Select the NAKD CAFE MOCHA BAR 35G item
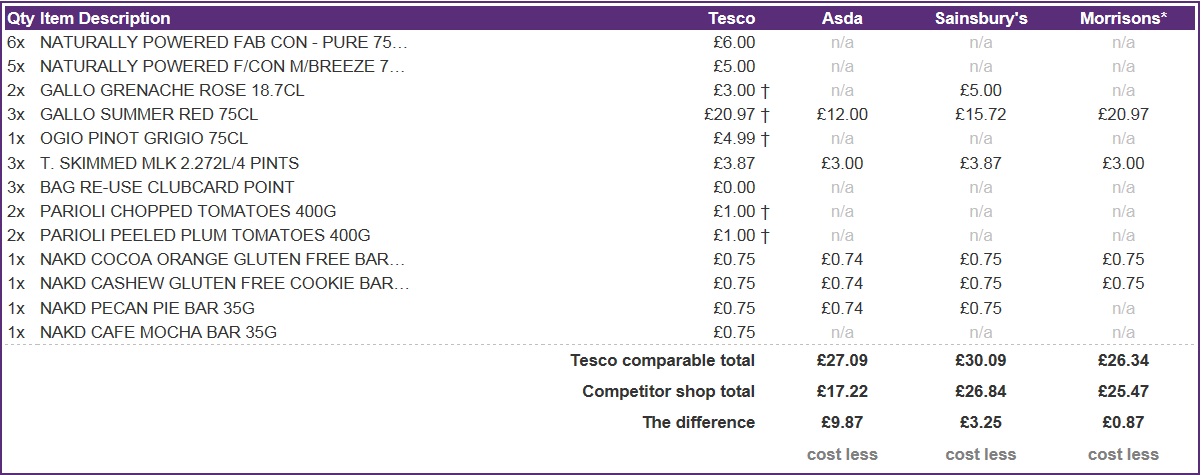 click(x=158, y=332)
